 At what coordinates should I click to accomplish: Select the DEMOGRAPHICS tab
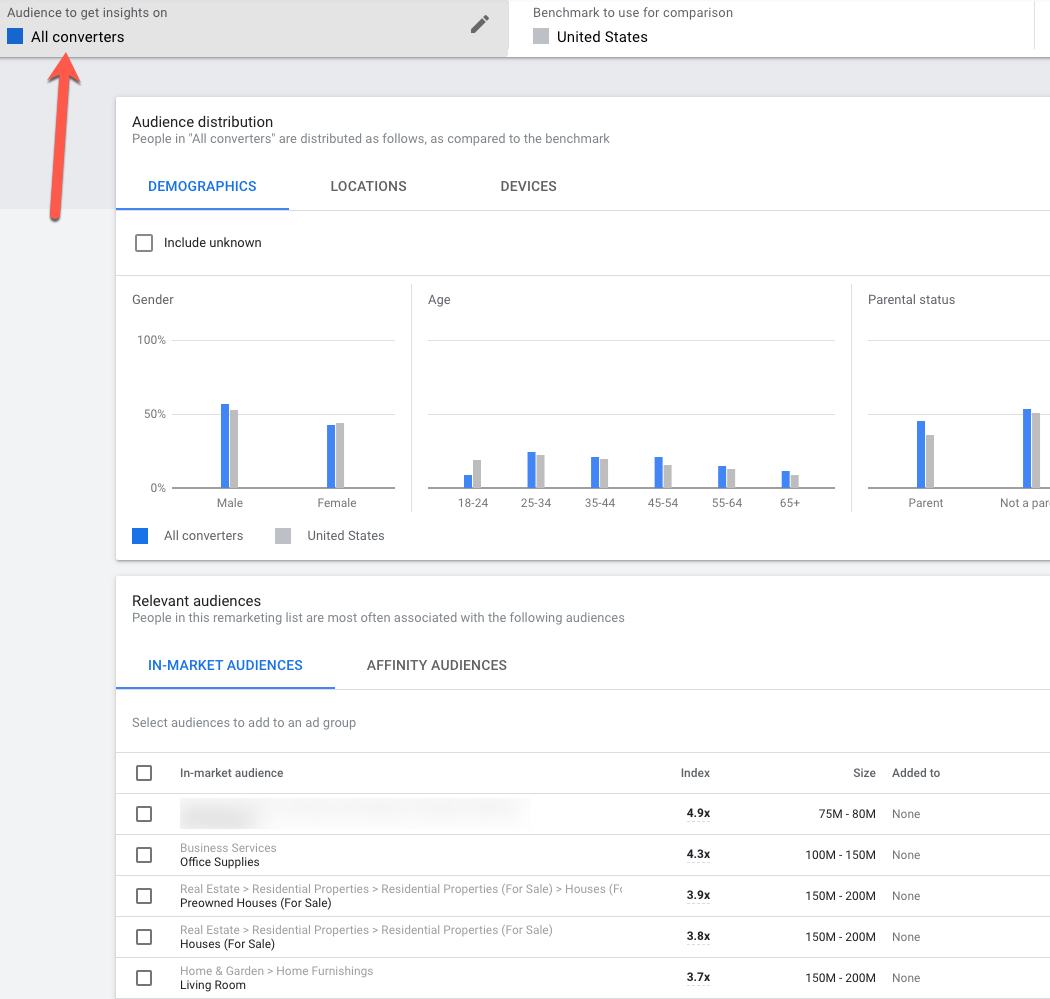(x=202, y=186)
